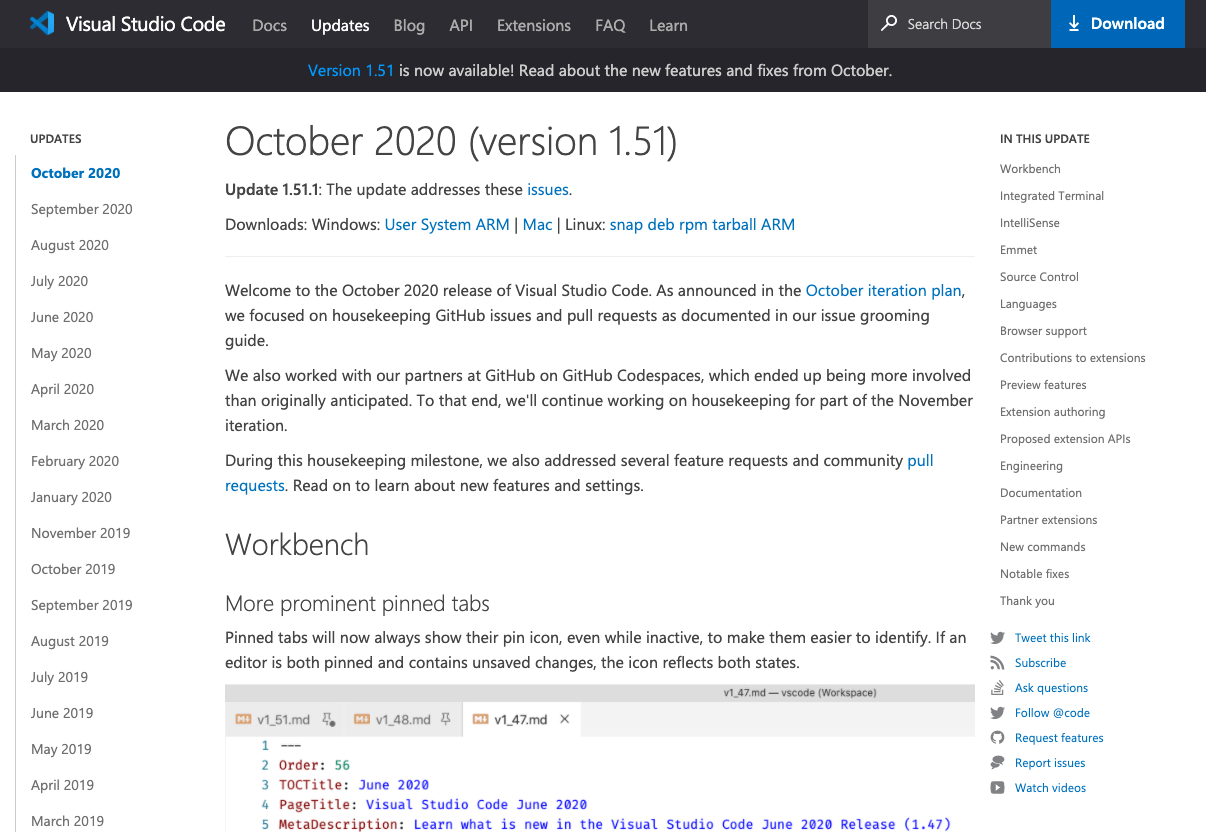This screenshot has height=832, width=1206.
Task: Jump to Integrated Terminal in this update
Action: [1052, 195]
